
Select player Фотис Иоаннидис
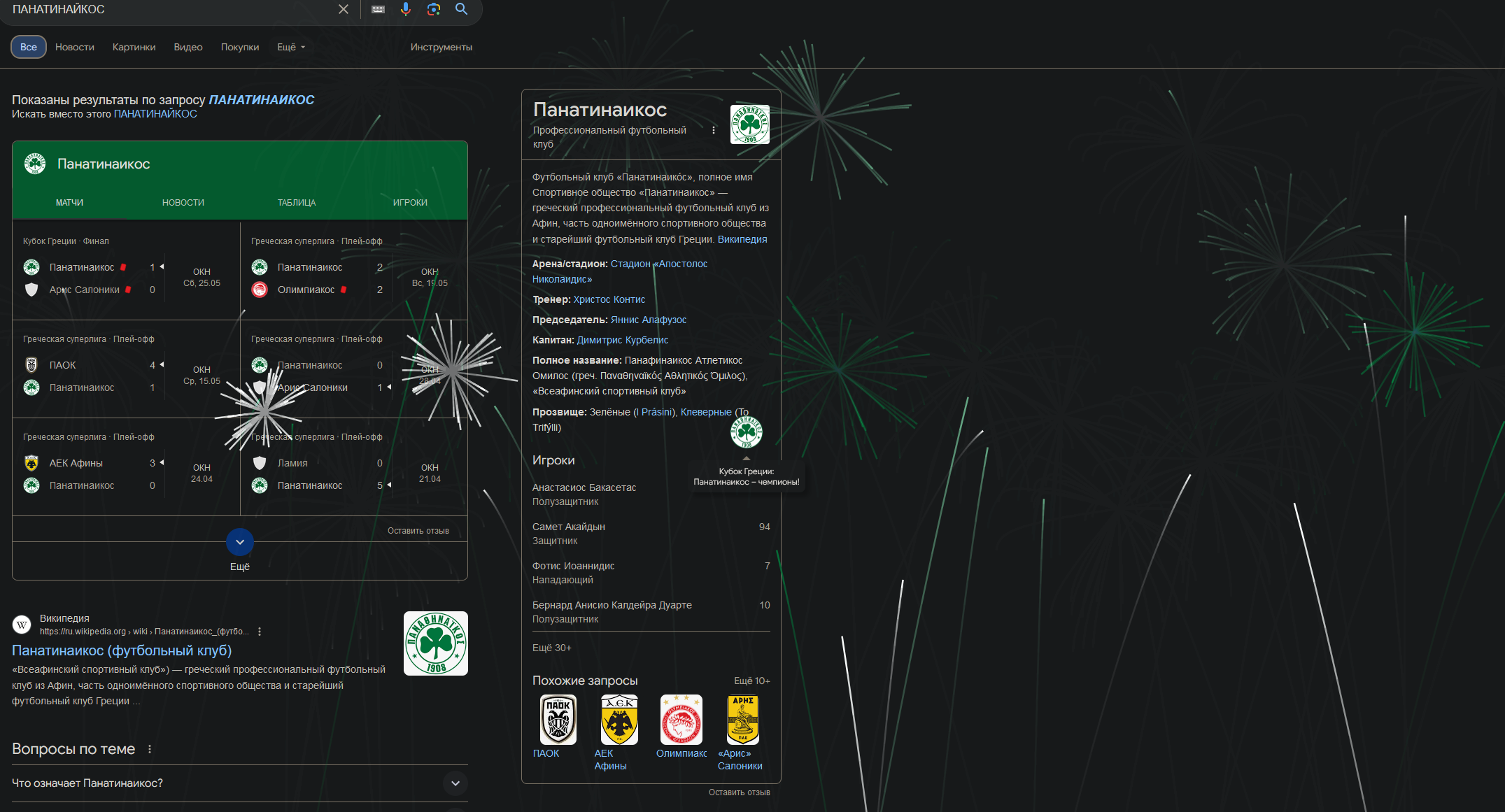click(651, 573)
